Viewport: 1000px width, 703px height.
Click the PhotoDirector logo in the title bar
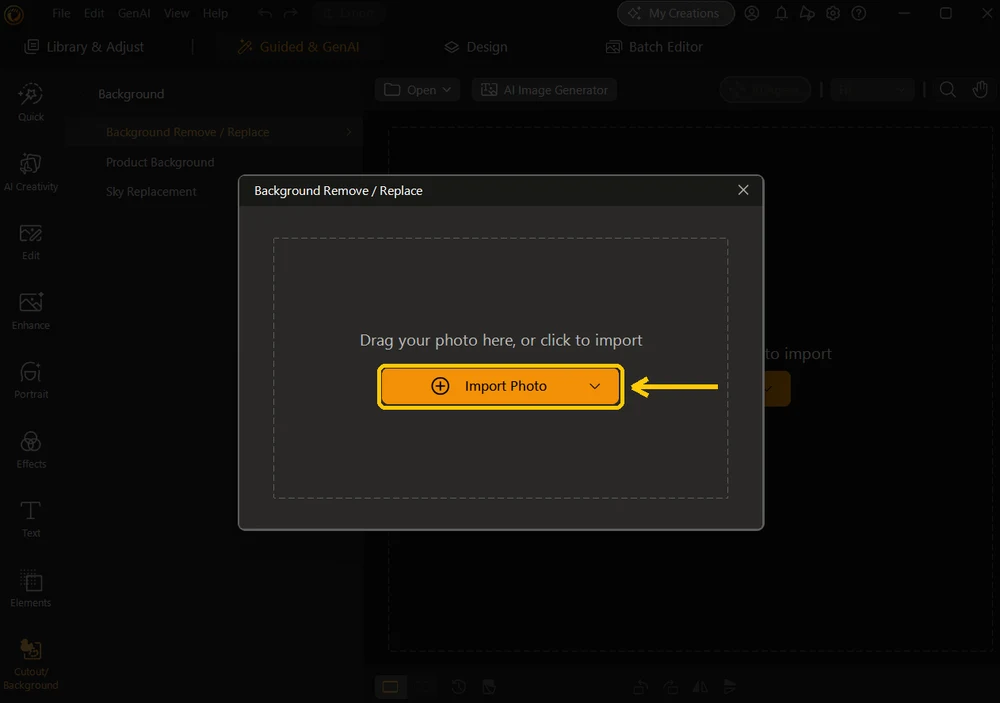point(13,14)
